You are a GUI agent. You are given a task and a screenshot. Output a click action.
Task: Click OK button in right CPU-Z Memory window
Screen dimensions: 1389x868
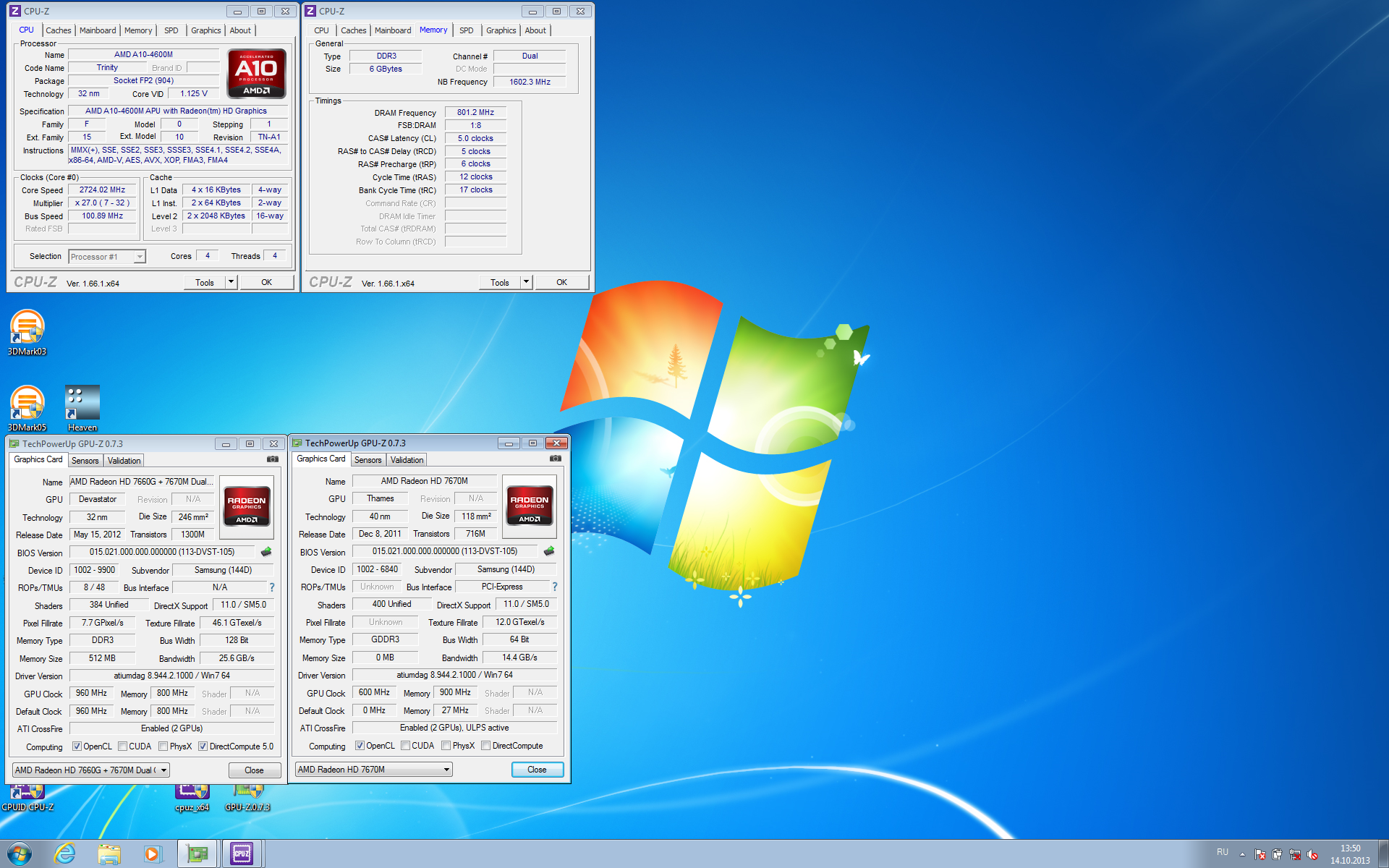tap(562, 282)
